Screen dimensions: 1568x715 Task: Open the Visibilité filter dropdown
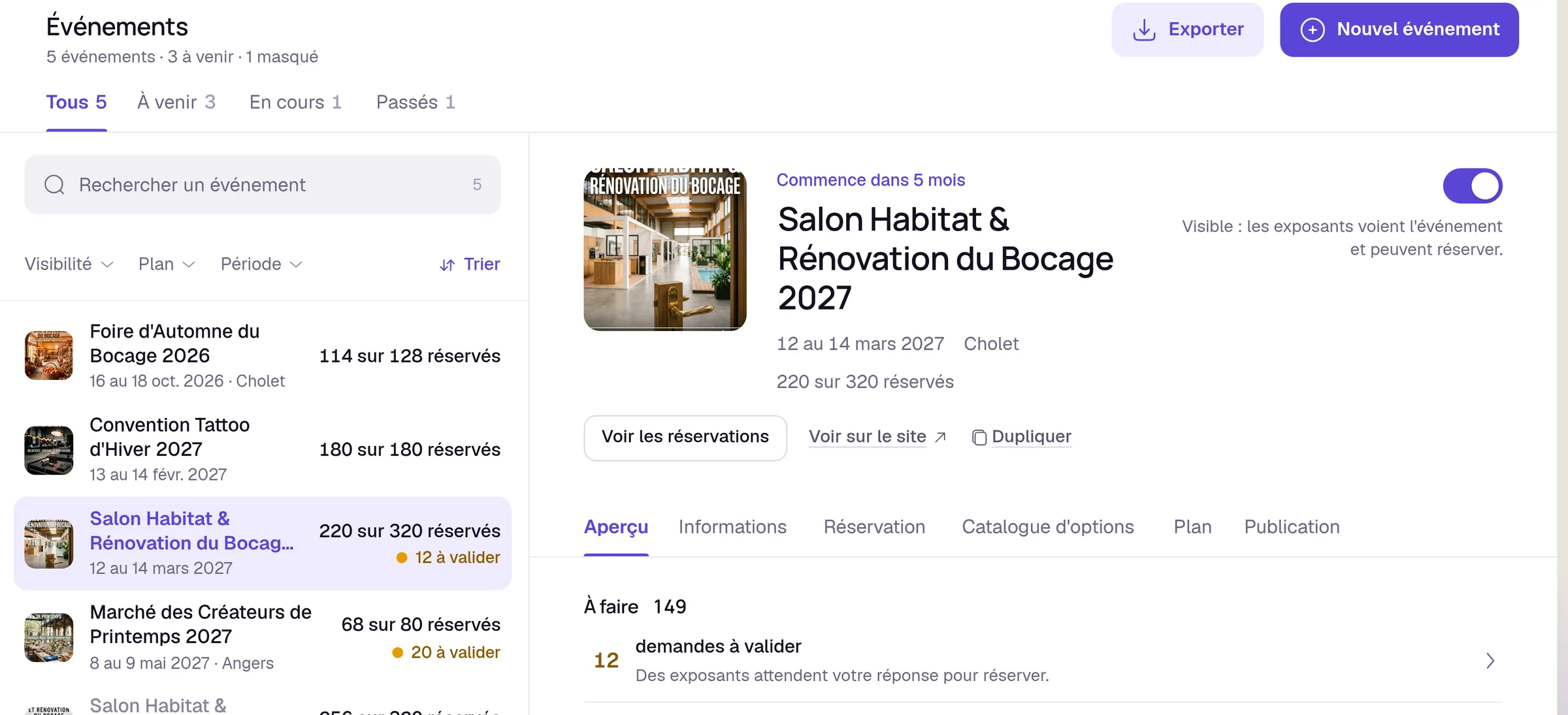(x=69, y=264)
